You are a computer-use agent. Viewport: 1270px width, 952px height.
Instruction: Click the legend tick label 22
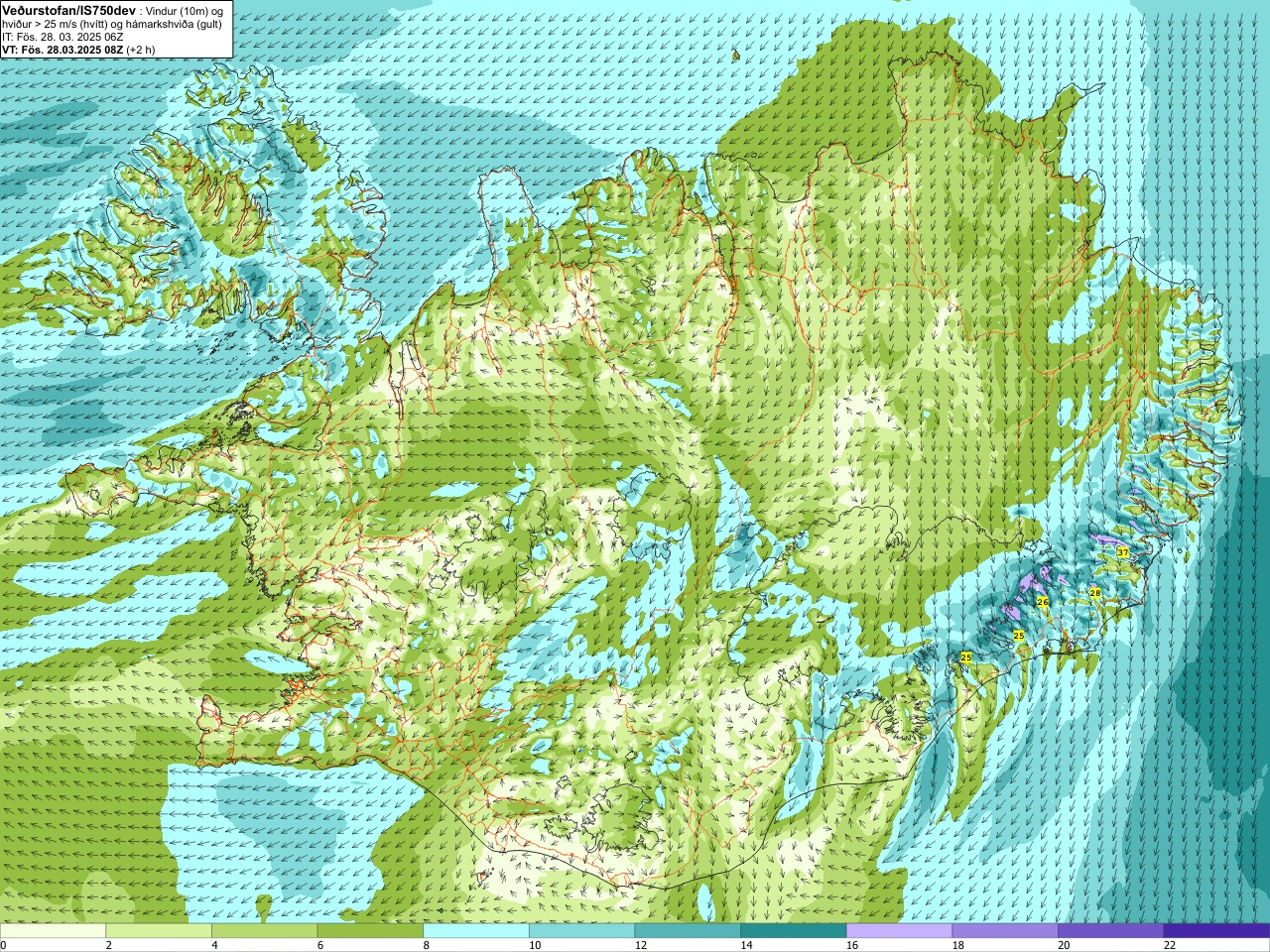(1170, 945)
